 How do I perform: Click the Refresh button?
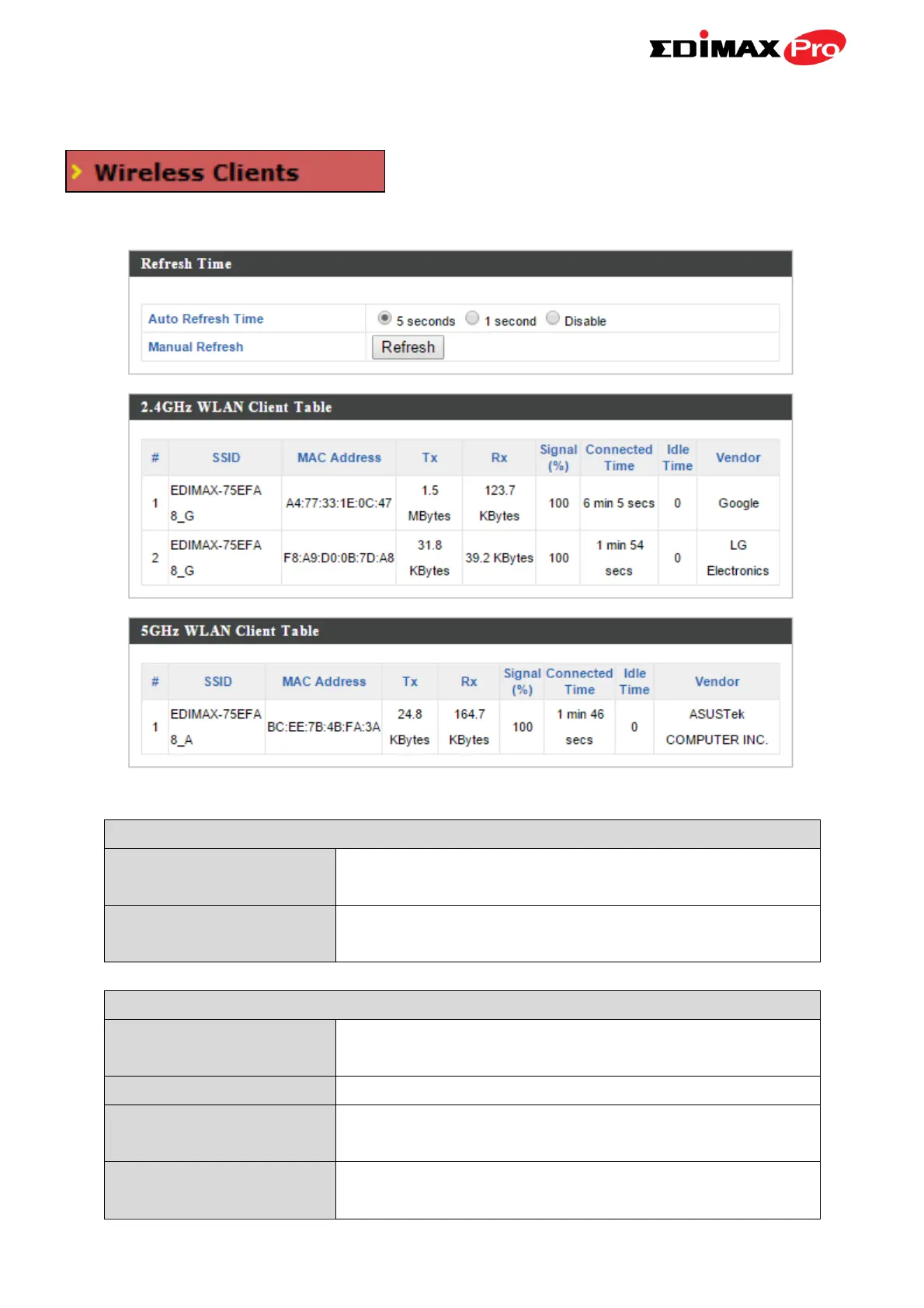(408, 347)
